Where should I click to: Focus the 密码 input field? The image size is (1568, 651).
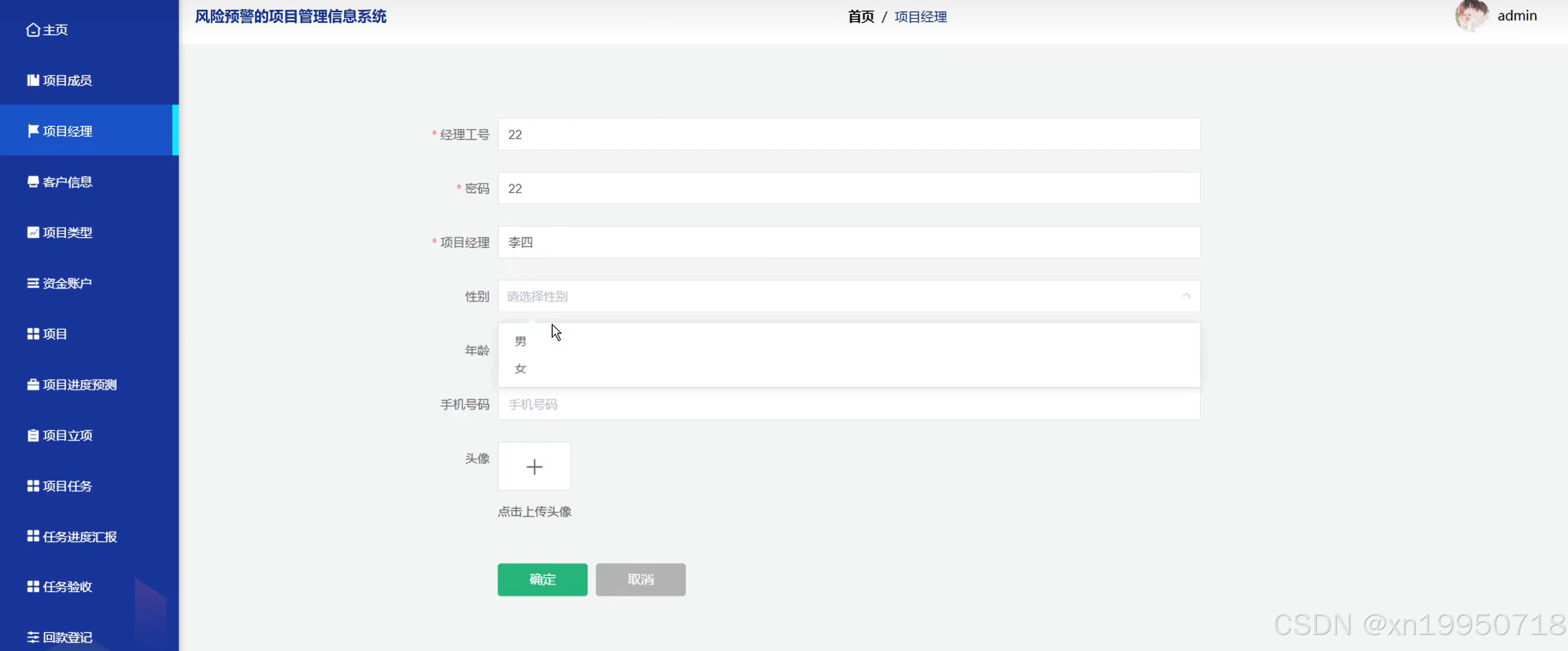point(848,189)
